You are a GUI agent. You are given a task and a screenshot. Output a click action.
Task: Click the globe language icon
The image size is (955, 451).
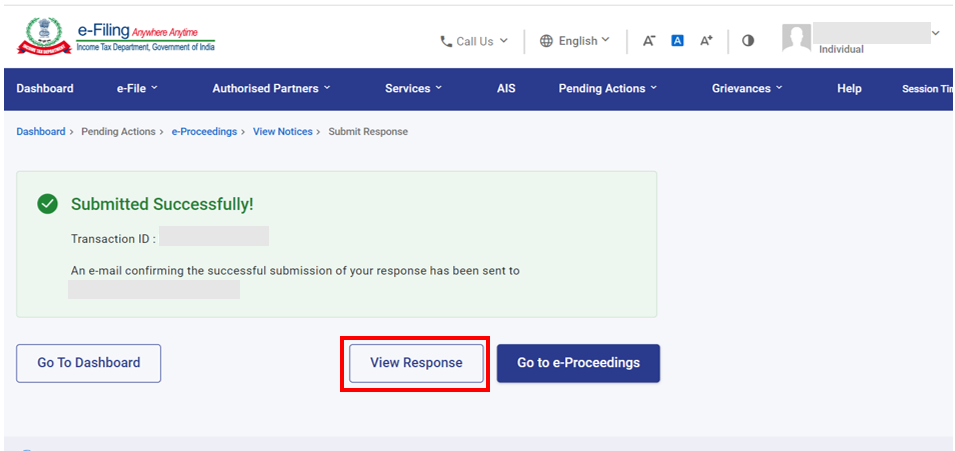pos(546,41)
